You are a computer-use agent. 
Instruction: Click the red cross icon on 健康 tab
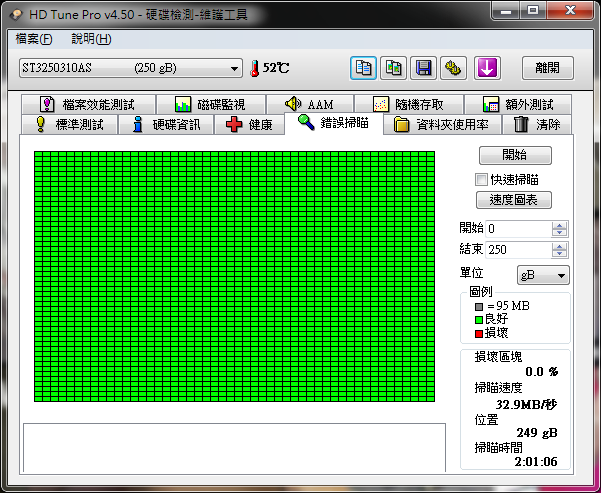click(234, 125)
